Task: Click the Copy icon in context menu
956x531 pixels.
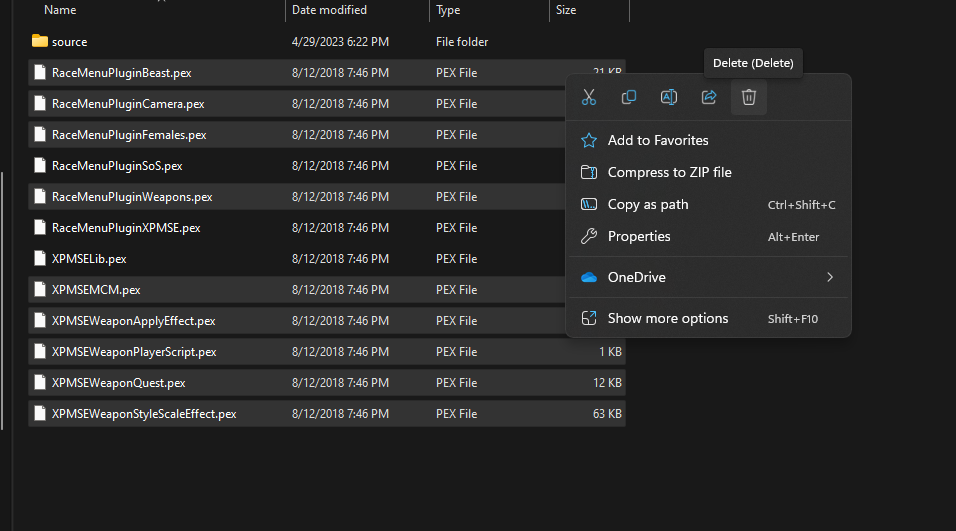Action: [x=629, y=97]
